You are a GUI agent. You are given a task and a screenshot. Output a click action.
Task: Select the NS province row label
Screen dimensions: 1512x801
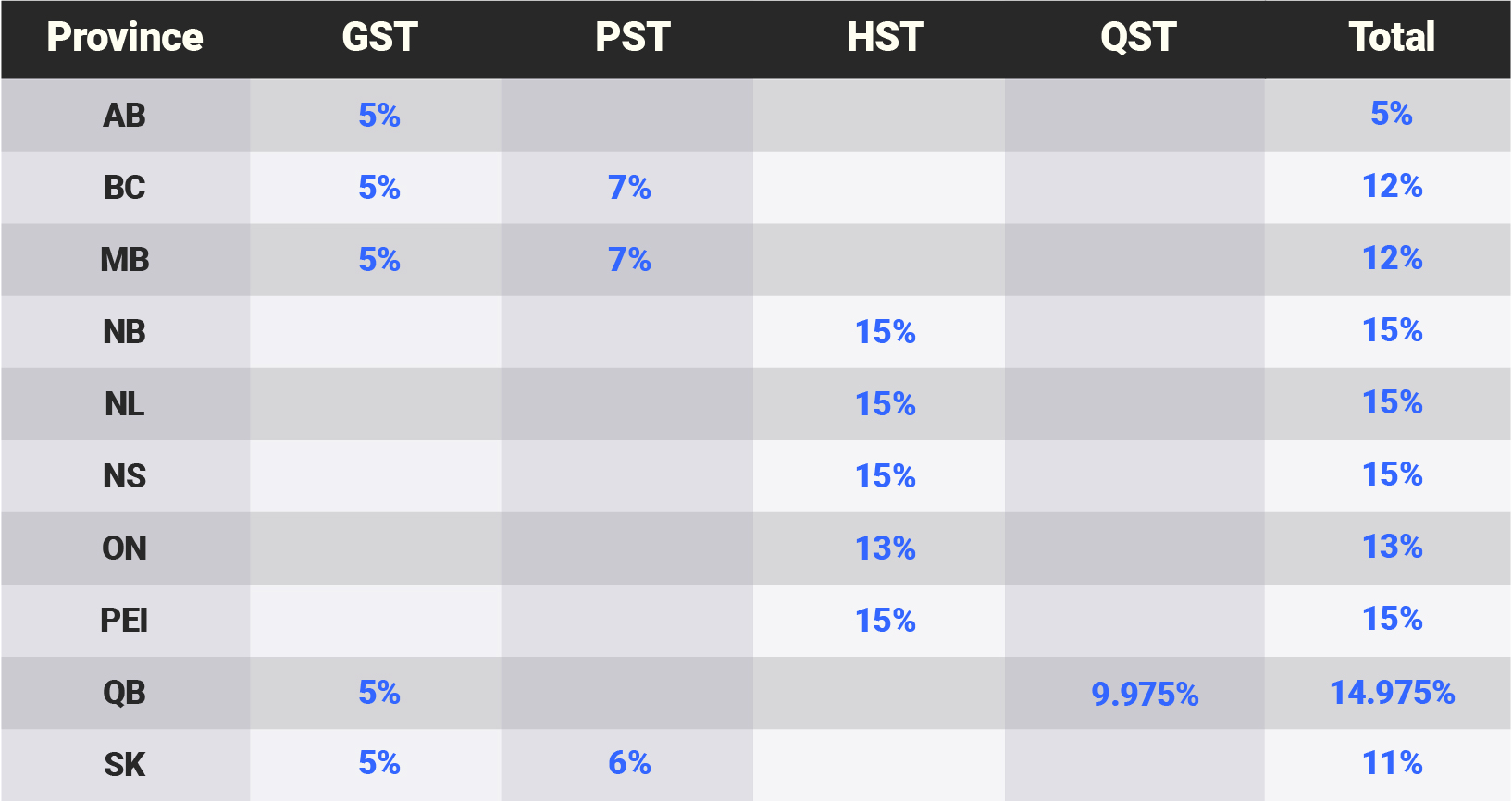pyautogui.click(x=125, y=476)
